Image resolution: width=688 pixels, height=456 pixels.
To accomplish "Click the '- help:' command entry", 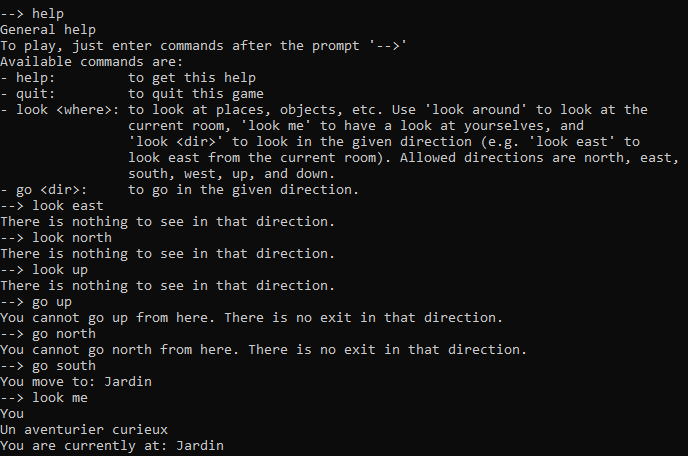I will click(x=28, y=78).
